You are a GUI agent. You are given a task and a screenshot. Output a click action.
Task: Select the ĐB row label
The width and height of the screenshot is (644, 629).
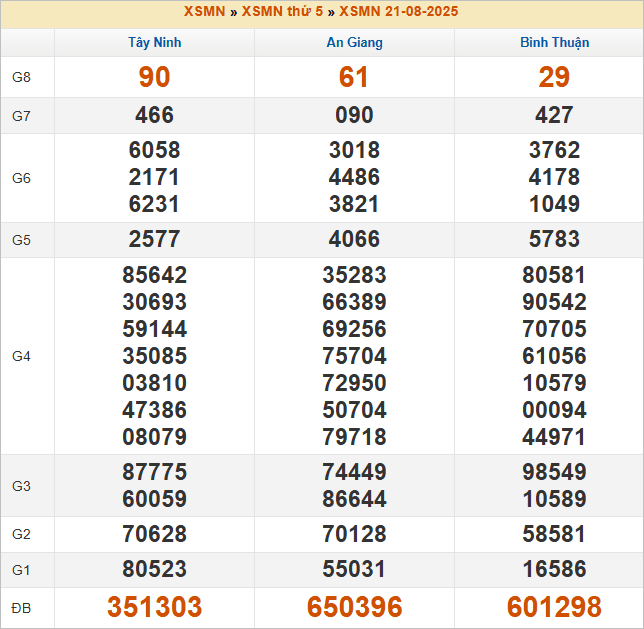[x=21, y=608]
